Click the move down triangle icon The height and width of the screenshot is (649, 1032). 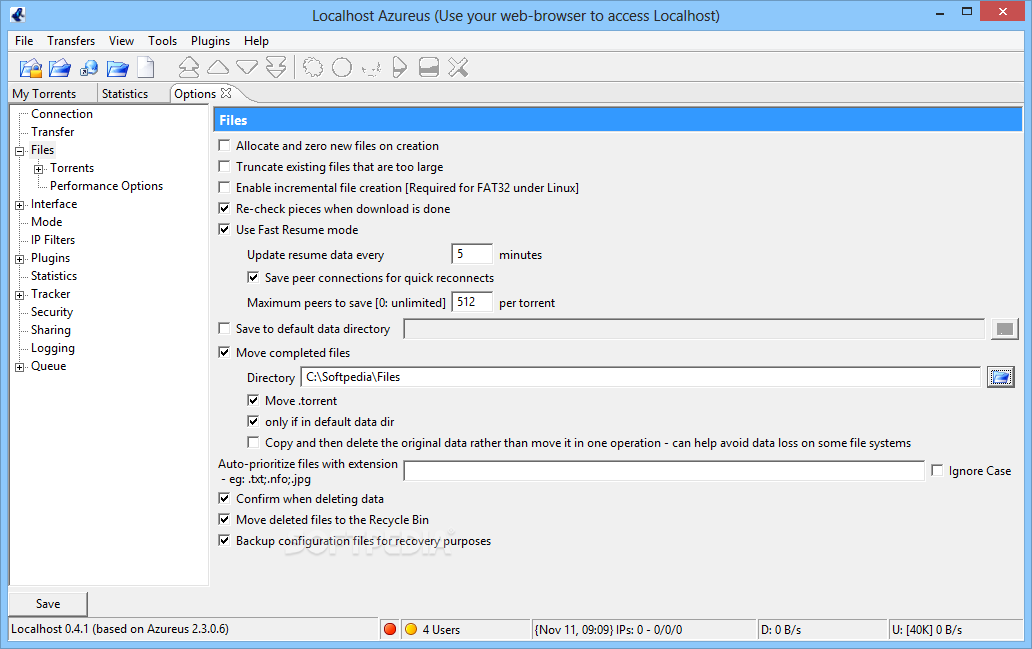click(x=247, y=67)
